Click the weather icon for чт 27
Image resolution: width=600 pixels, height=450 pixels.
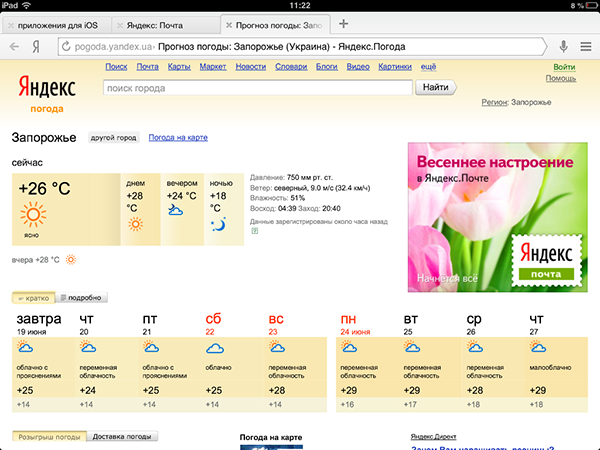point(538,347)
